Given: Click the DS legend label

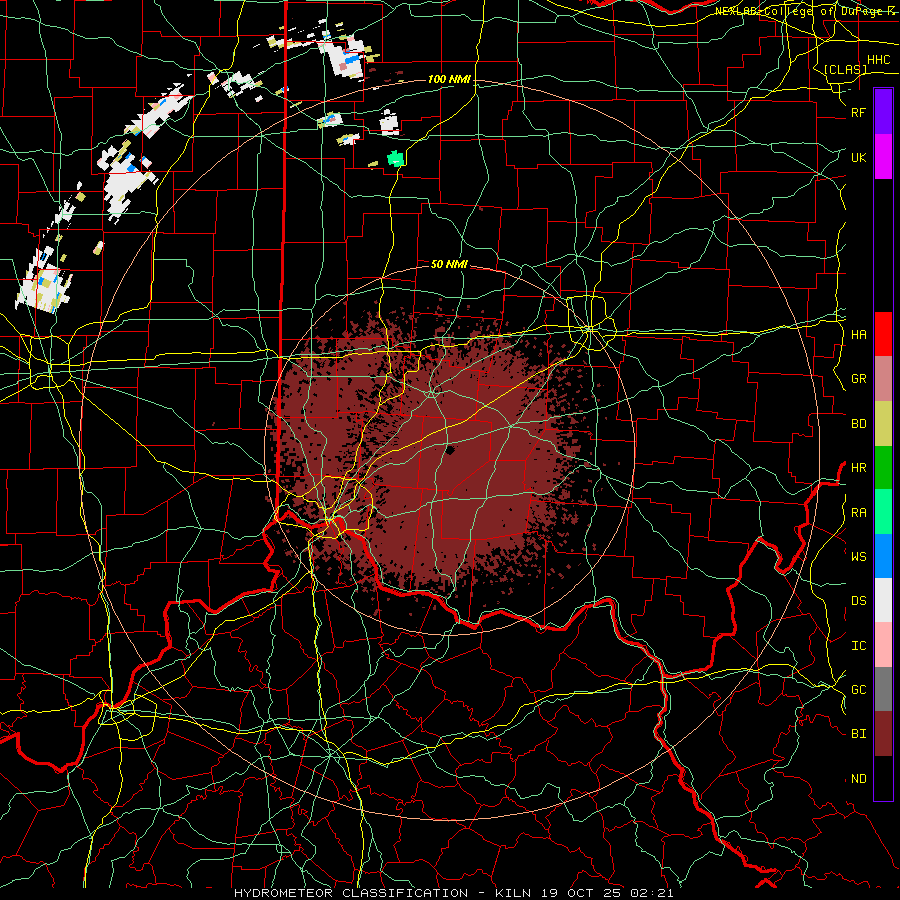Looking at the screenshot, I should pyautogui.click(x=859, y=601).
